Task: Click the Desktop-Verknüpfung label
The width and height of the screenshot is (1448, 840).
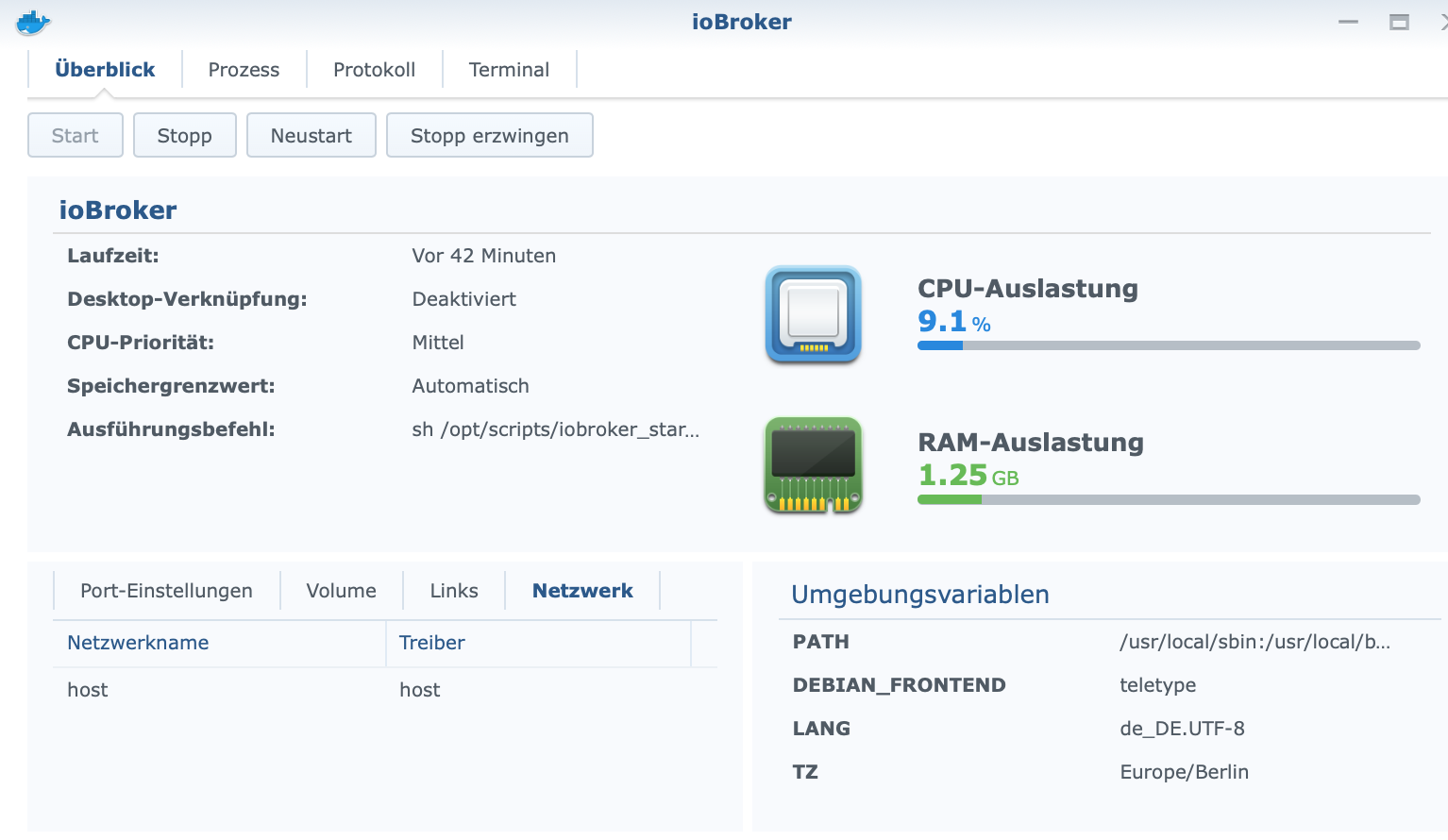Action: tap(187, 299)
